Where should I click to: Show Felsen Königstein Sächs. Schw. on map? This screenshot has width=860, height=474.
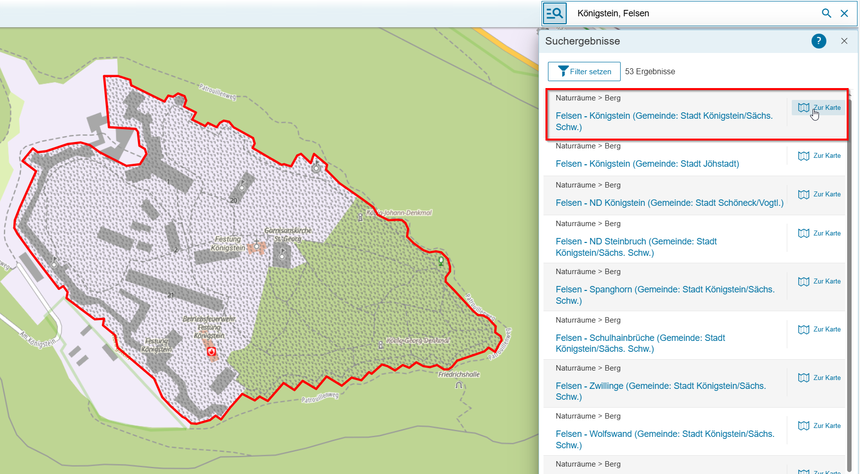[819, 107]
